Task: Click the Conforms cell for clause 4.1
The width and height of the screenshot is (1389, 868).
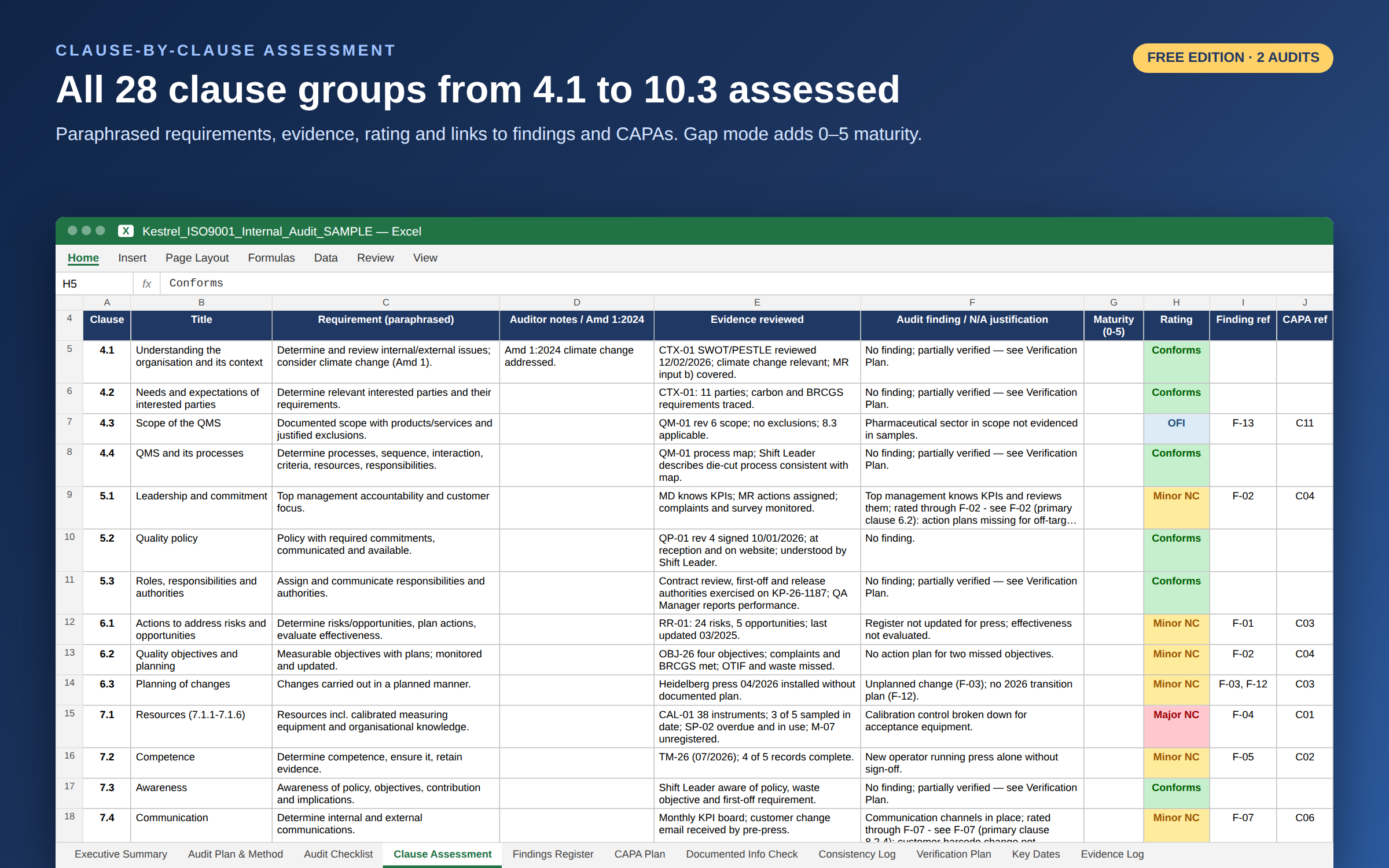Action: pyautogui.click(x=1176, y=362)
